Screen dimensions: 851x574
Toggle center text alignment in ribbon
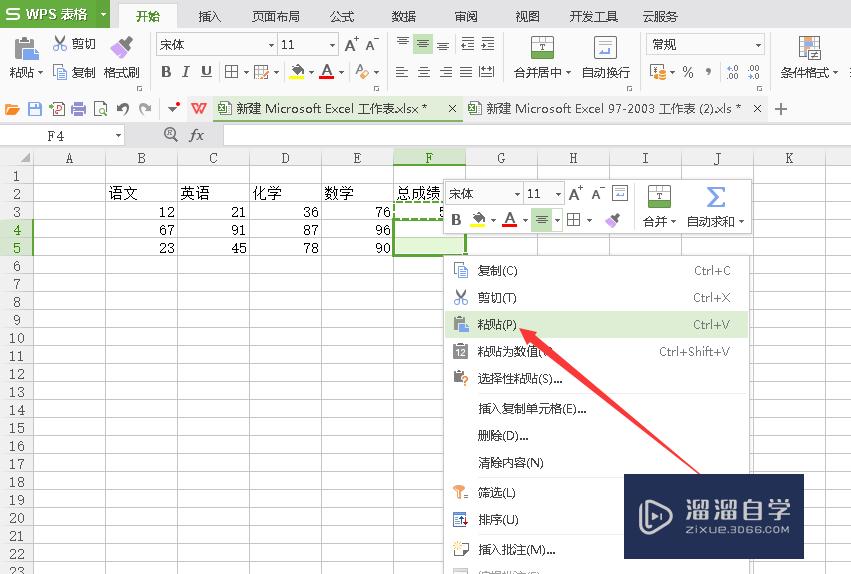coord(424,72)
